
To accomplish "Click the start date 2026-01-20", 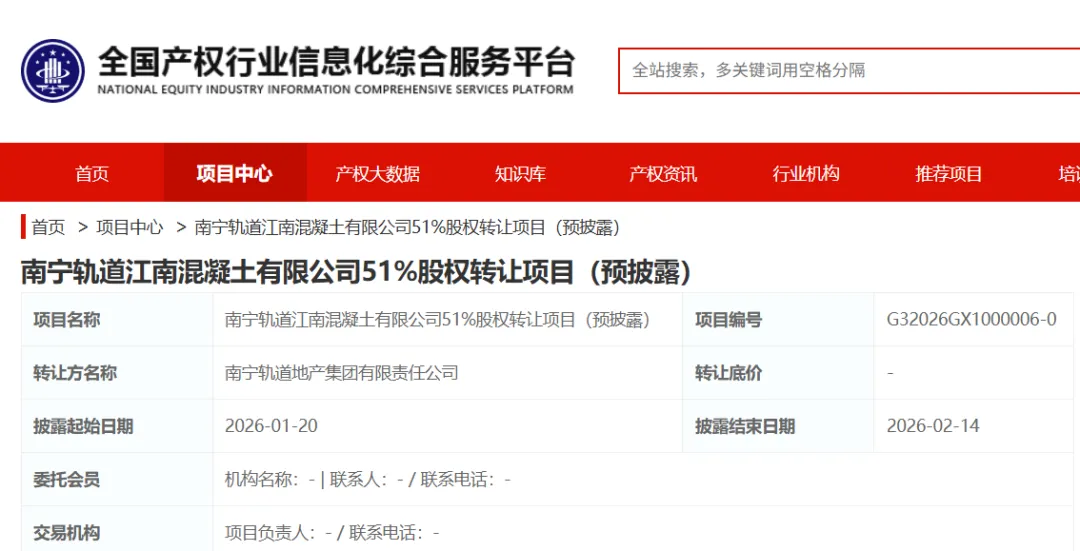I will tap(271, 426).
